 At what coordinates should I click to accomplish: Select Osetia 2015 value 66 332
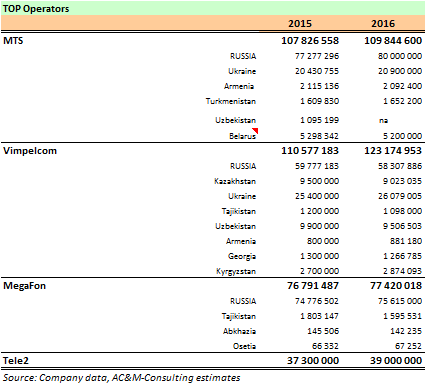(325, 346)
